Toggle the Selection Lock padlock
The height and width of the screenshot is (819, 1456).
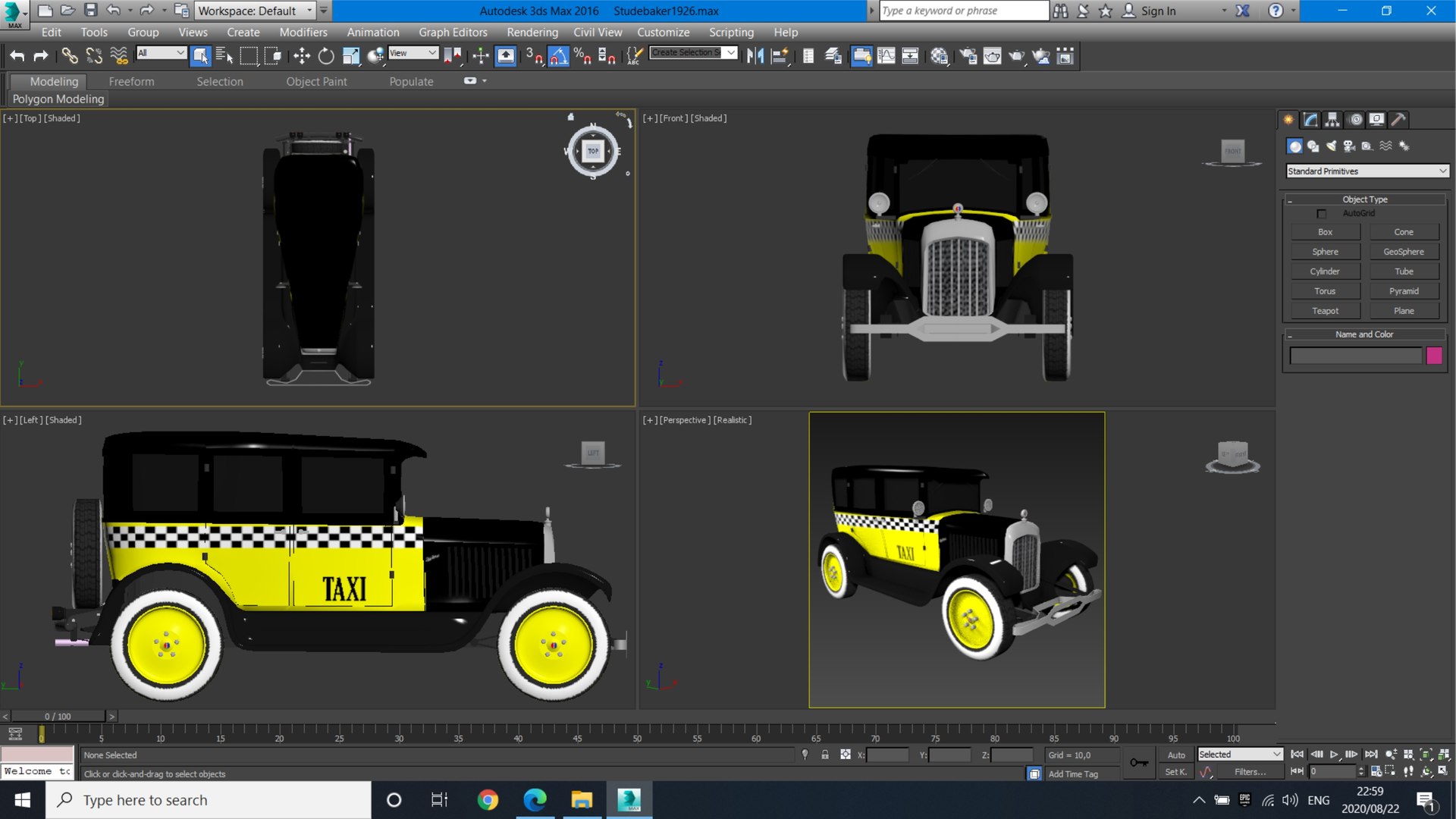(x=825, y=755)
